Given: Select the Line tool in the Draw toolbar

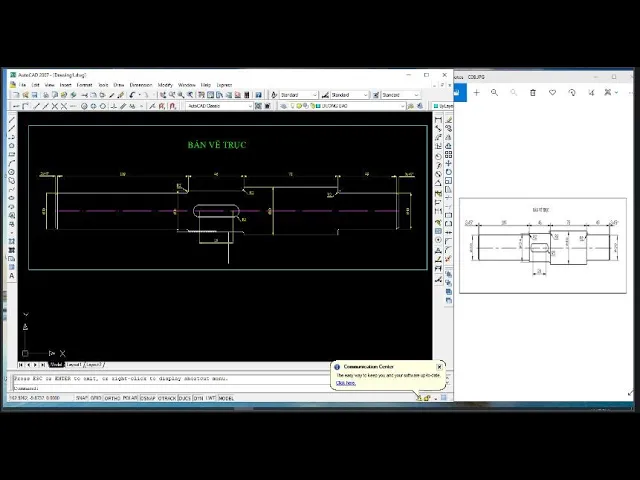Looking at the screenshot, I should point(12,120).
